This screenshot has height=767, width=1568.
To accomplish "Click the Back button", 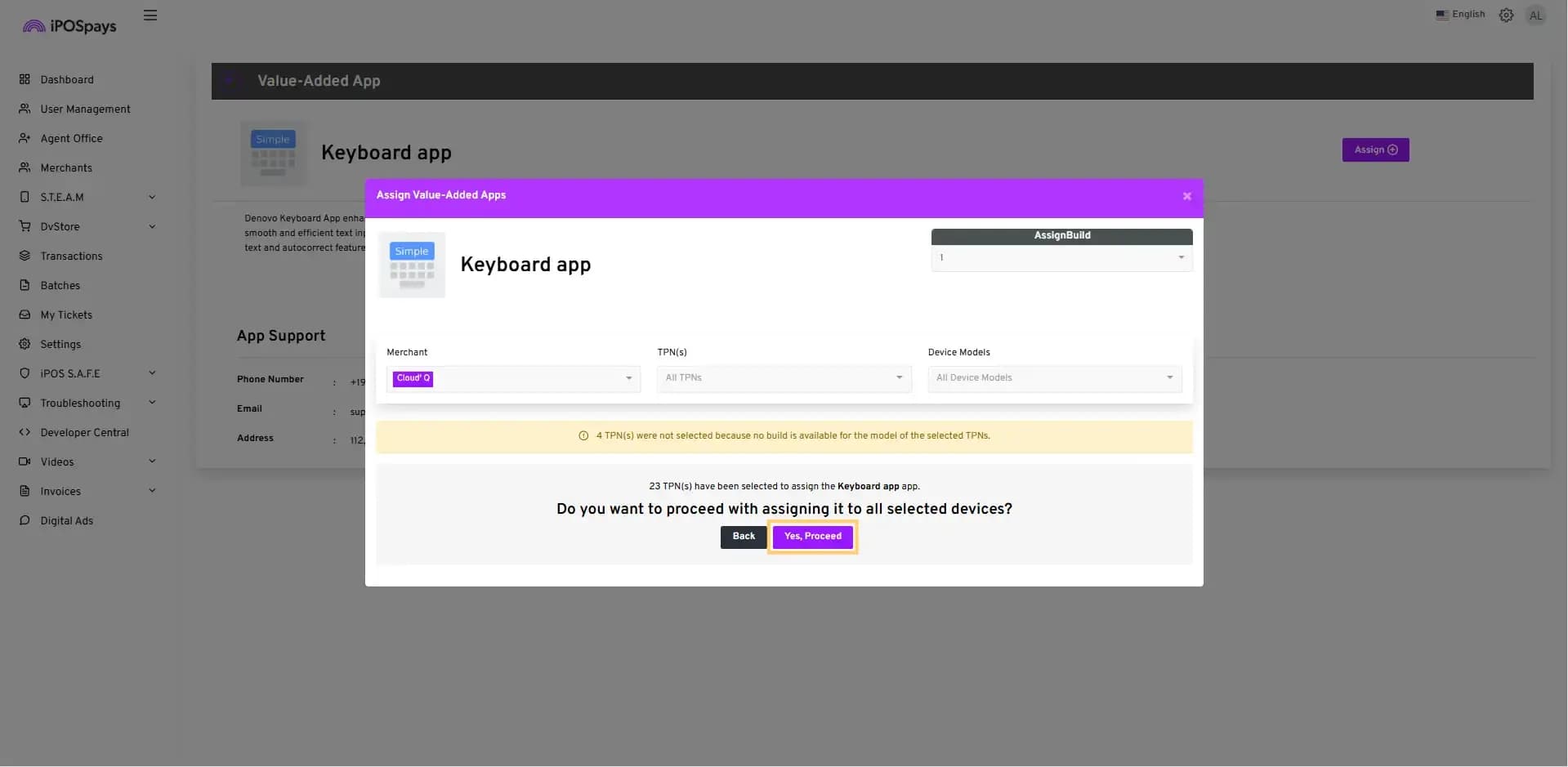I will click(743, 537).
